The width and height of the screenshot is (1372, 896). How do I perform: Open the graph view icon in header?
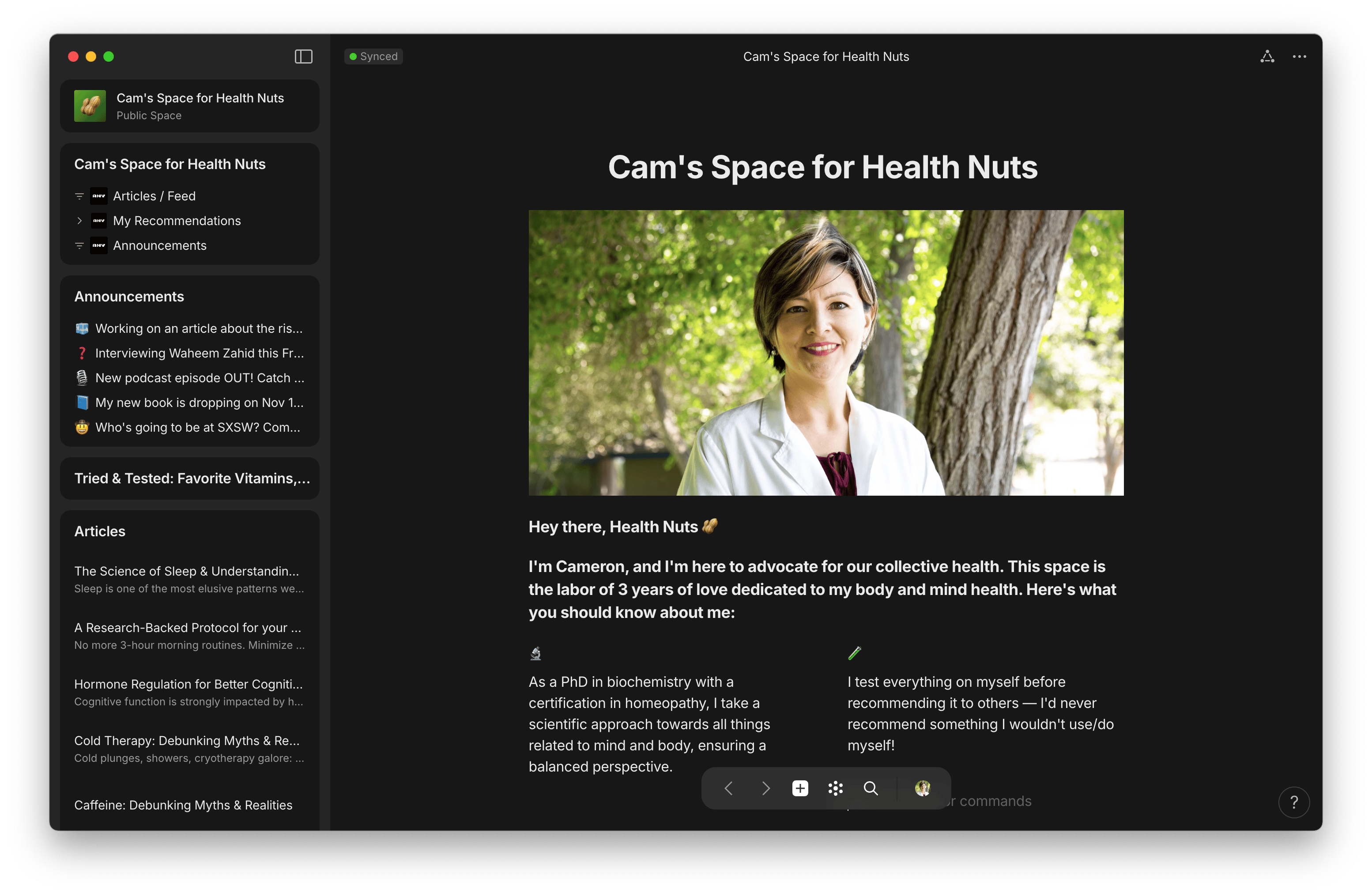(1266, 56)
